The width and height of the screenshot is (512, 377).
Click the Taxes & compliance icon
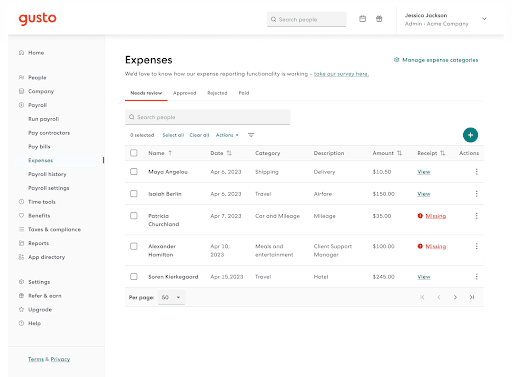[x=21, y=229]
